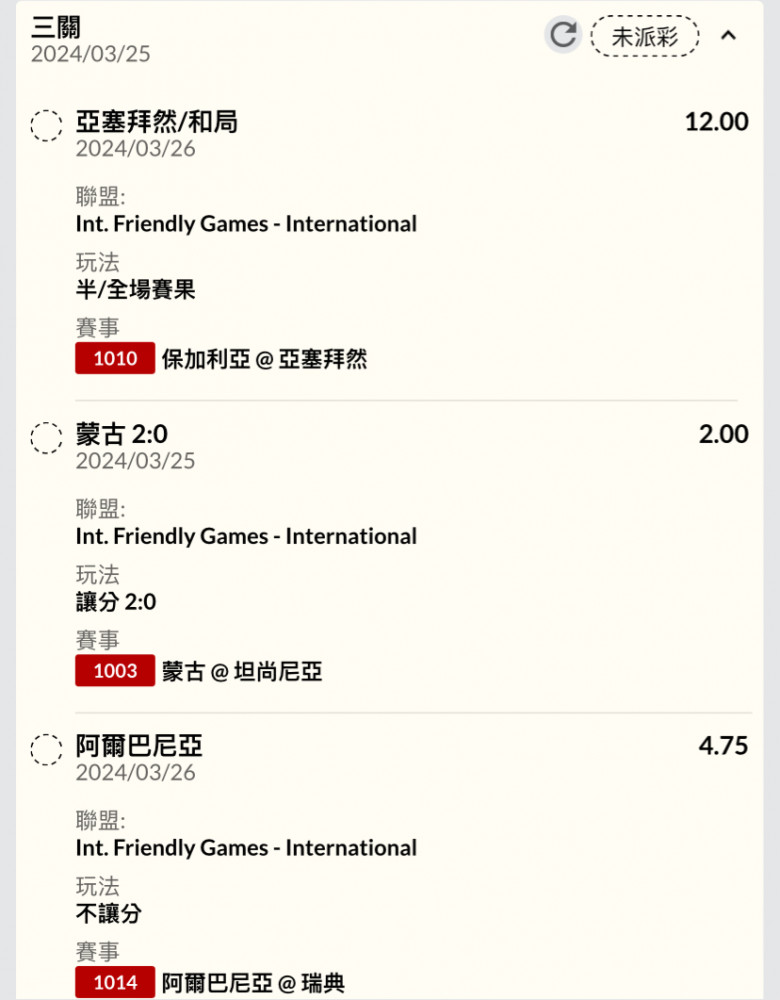The height and width of the screenshot is (1000, 780).
Task: Select the dashed circle next to 阿爾巴尼亞
Action: 47,749
